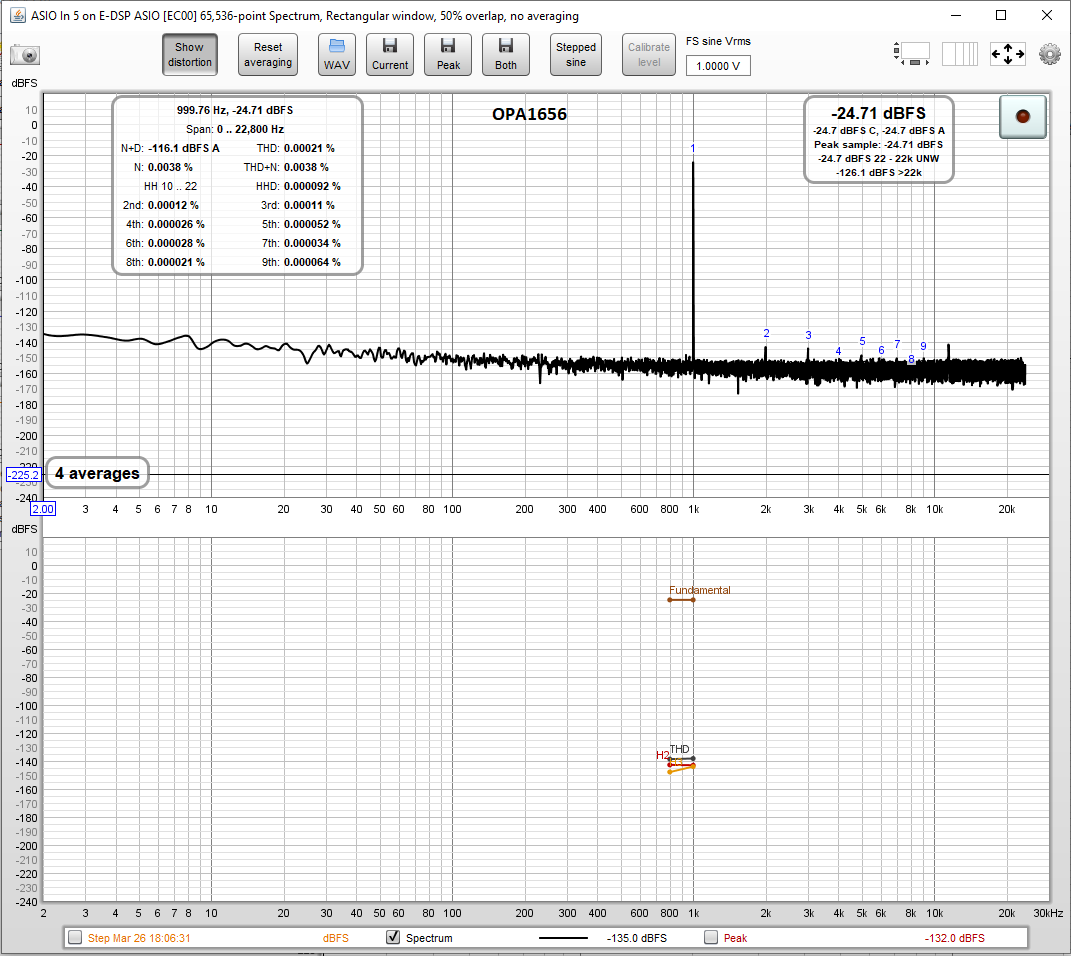
Task: Open graph limits control icon
Action: coord(912,53)
